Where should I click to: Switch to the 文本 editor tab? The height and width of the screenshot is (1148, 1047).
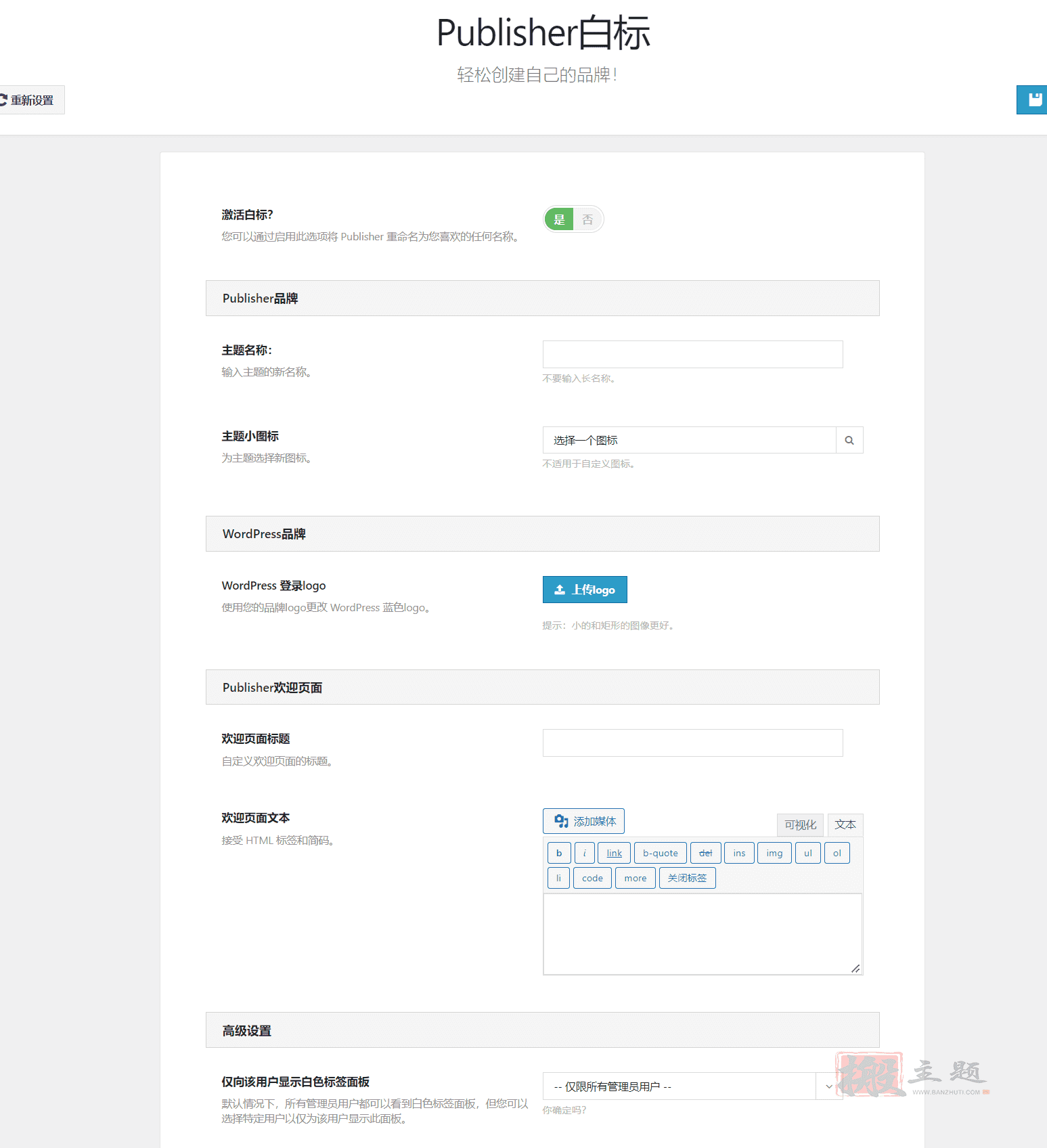click(x=845, y=825)
